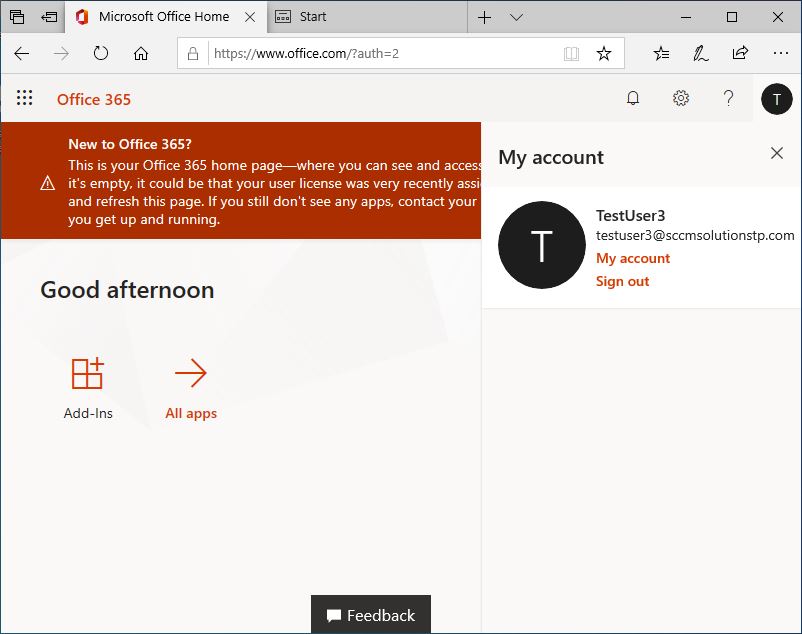Image resolution: width=802 pixels, height=634 pixels.
Task: Click the My account link
Action: click(x=633, y=258)
